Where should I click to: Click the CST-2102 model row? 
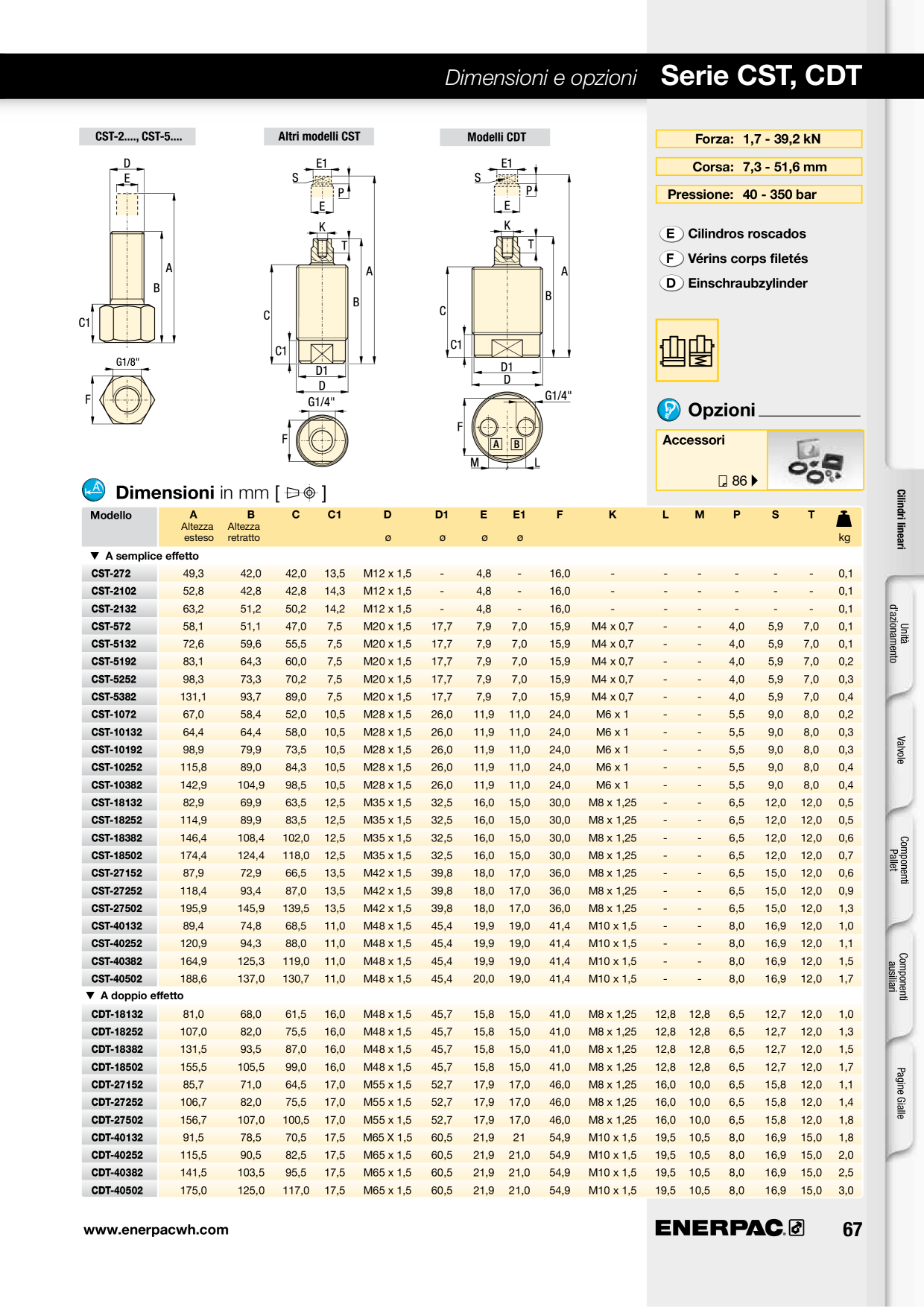(x=472, y=591)
